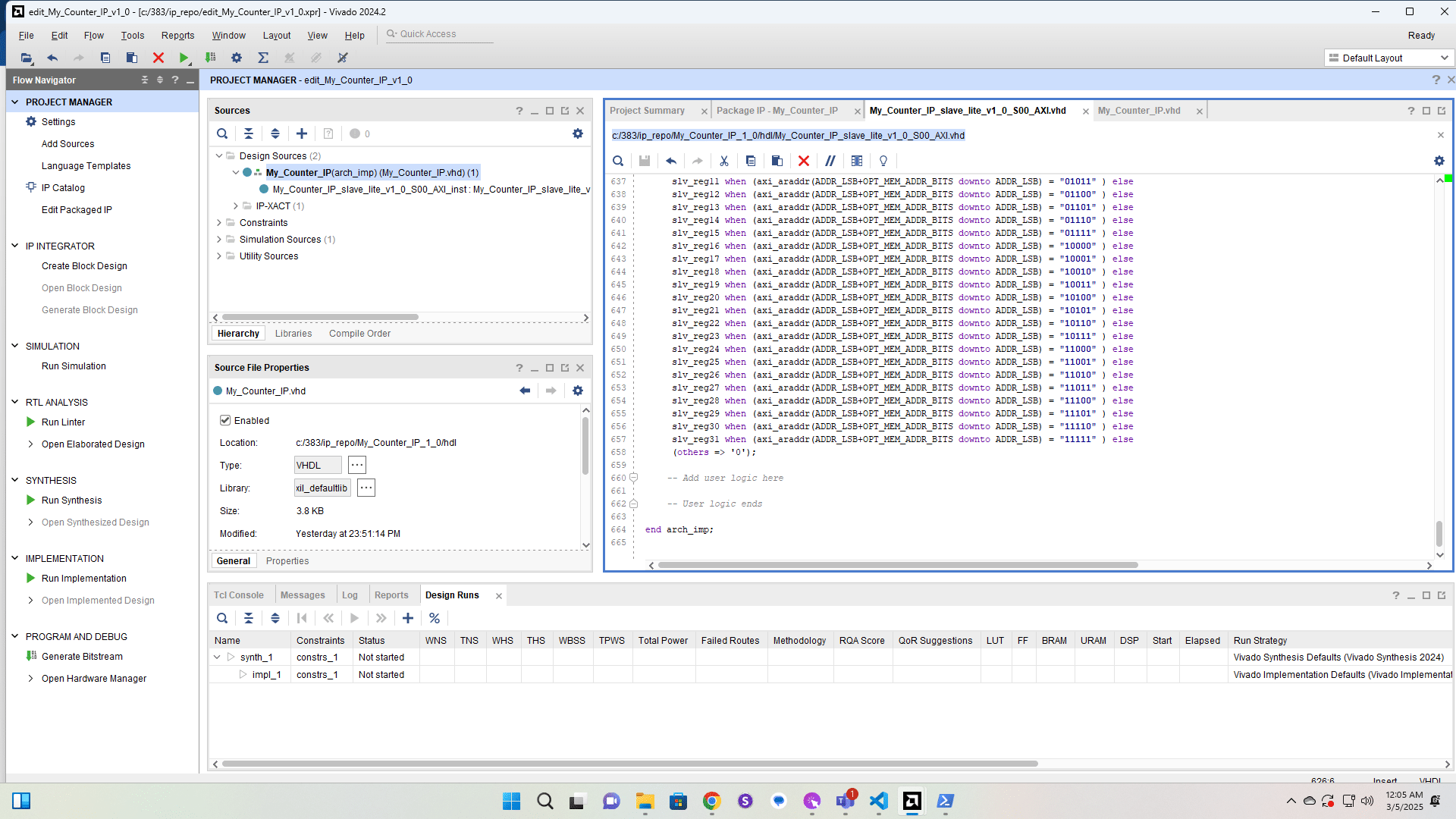The image size is (1456, 819).
Task: Click the editor's horizontal scrollbar thumb
Action: pos(897,565)
